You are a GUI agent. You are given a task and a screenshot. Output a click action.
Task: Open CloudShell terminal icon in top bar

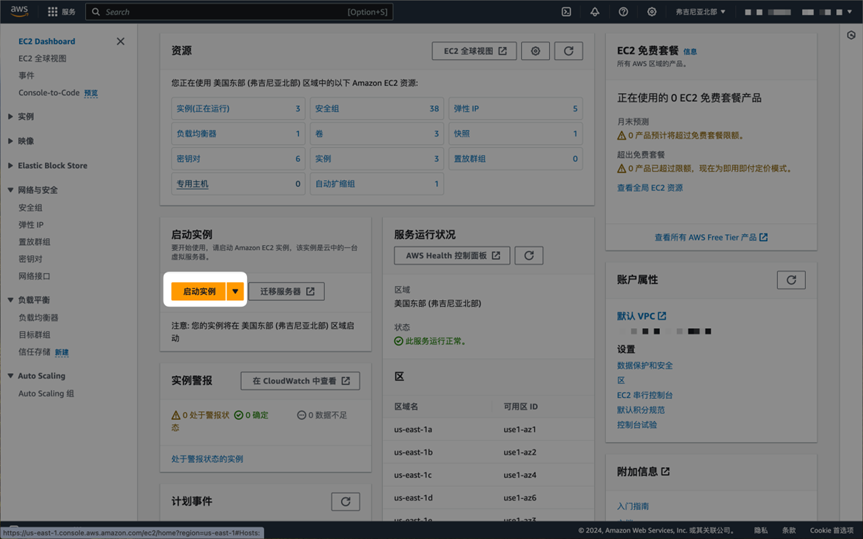click(x=566, y=12)
